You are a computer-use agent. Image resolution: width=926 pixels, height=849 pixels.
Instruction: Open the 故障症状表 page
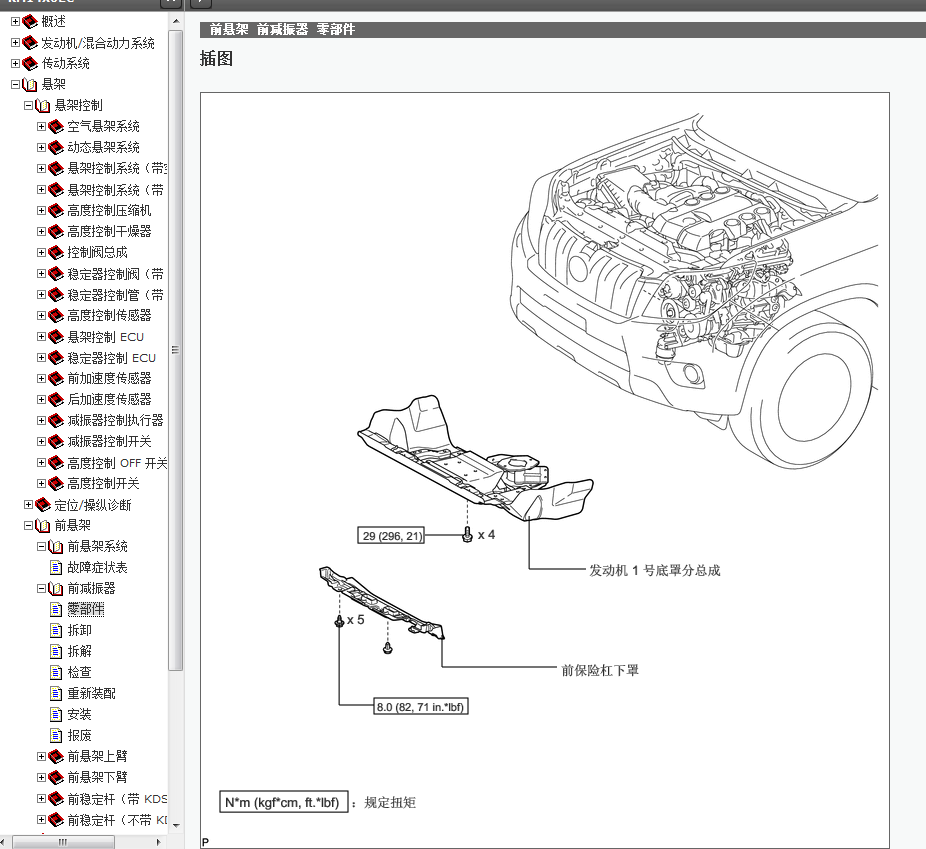coord(97,568)
